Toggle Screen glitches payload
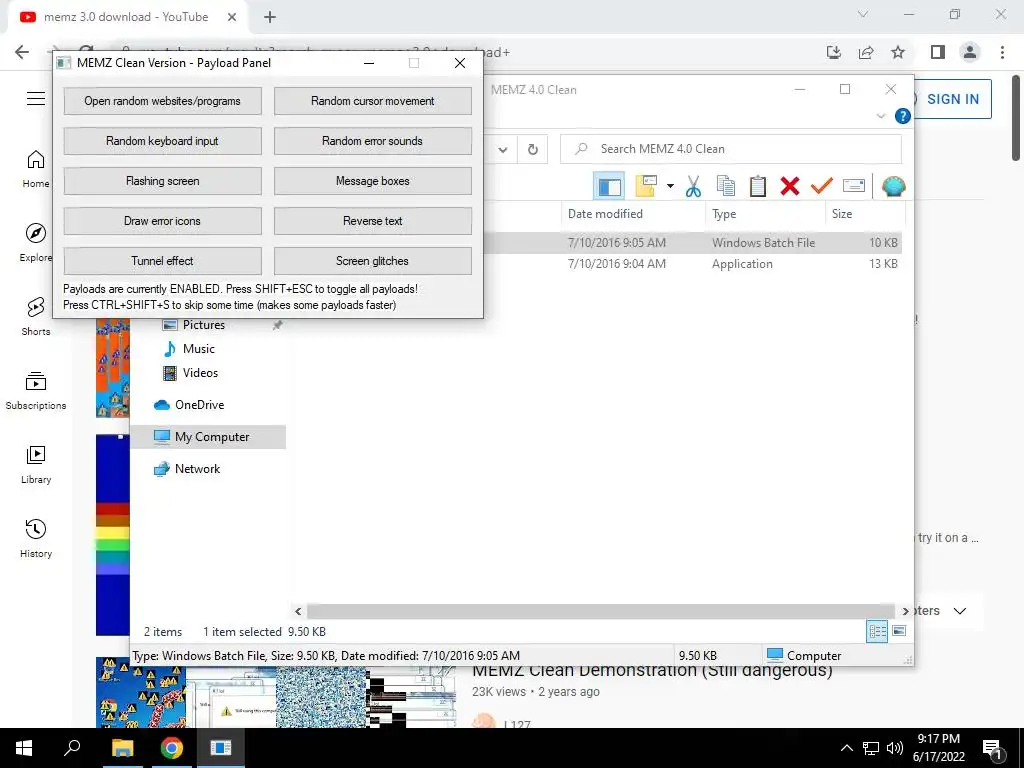The height and width of the screenshot is (768, 1024). point(373,261)
